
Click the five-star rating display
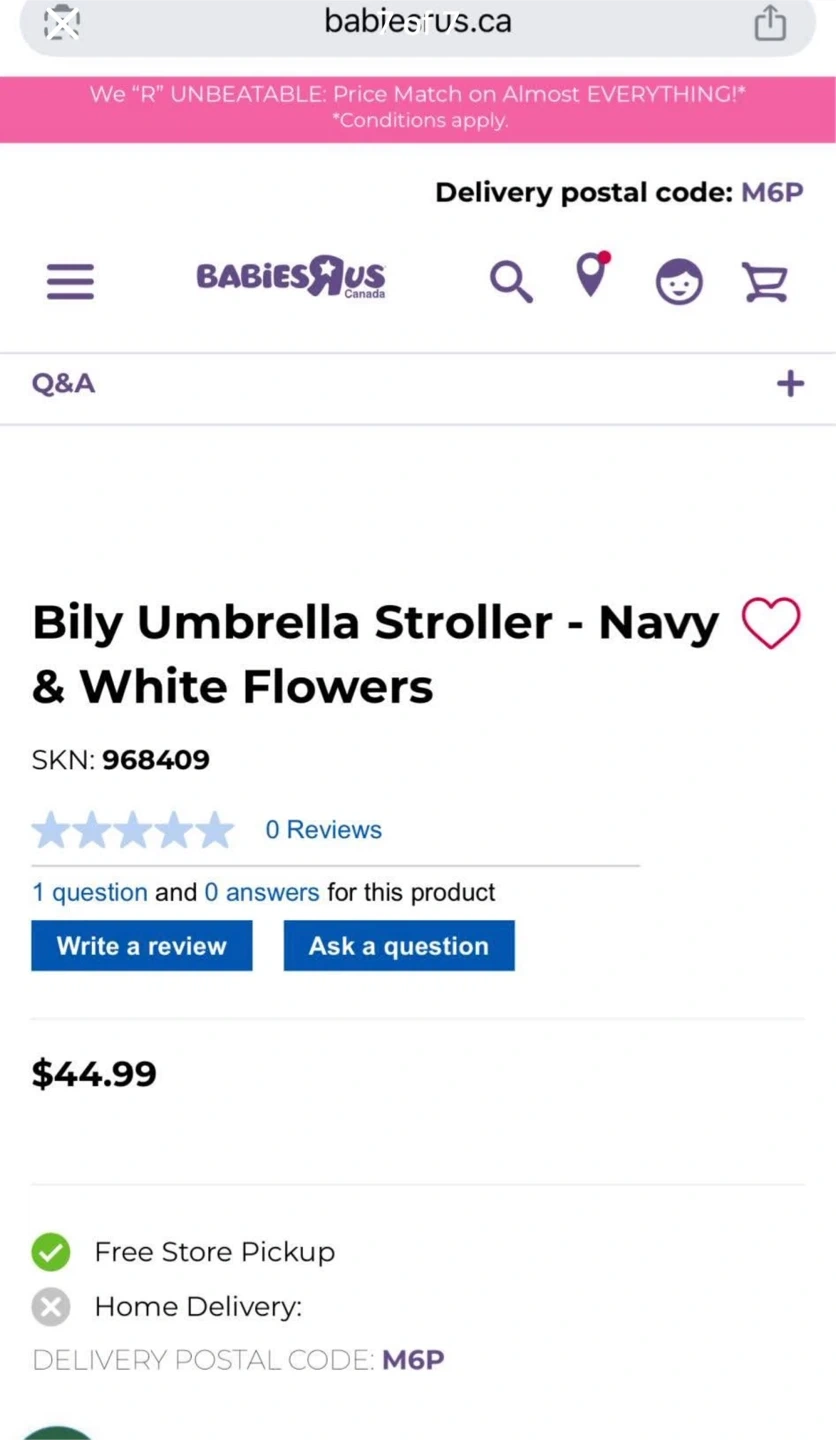133,830
